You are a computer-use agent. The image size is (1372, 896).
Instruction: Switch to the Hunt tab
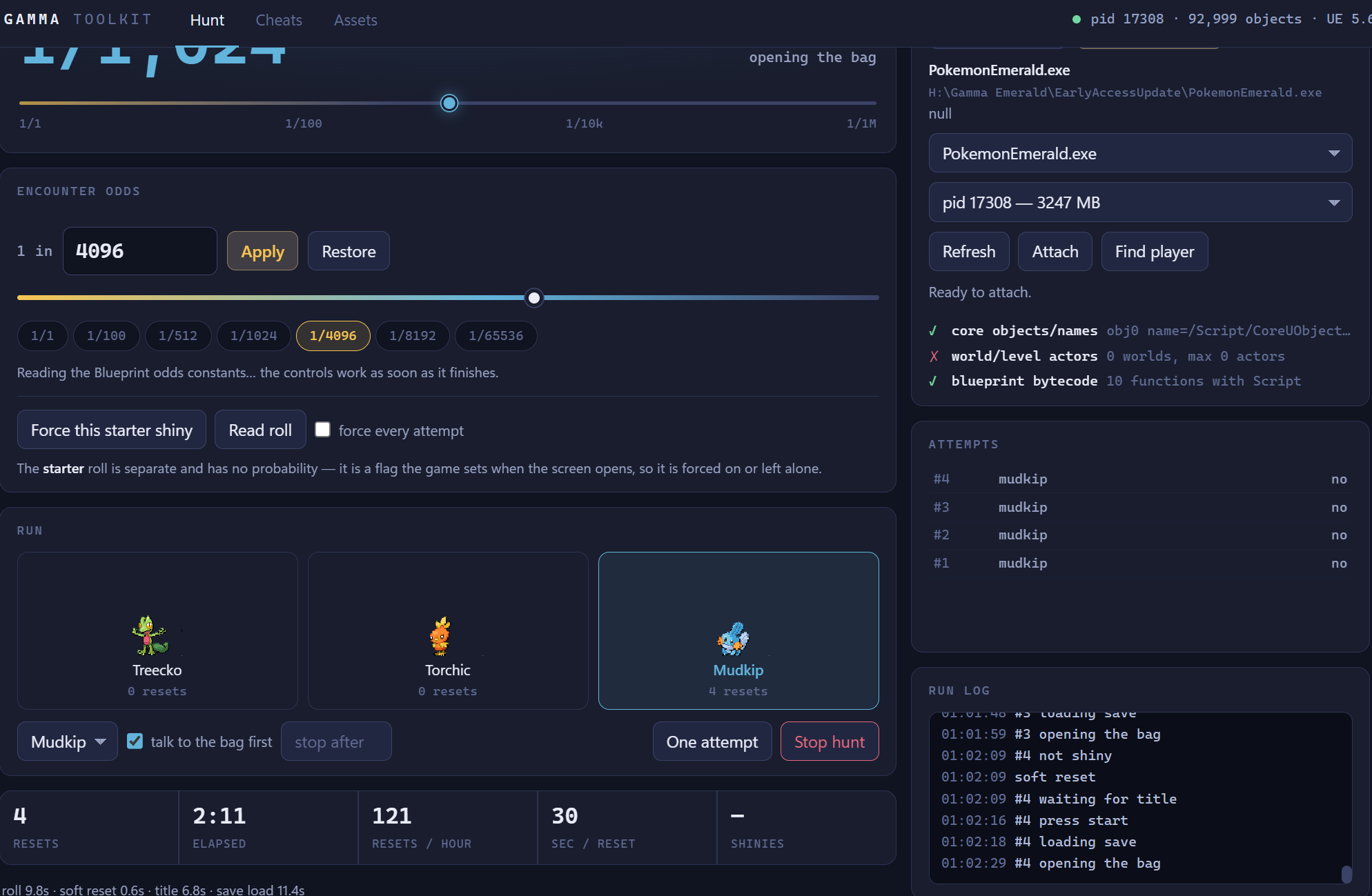click(x=207, y=20)
